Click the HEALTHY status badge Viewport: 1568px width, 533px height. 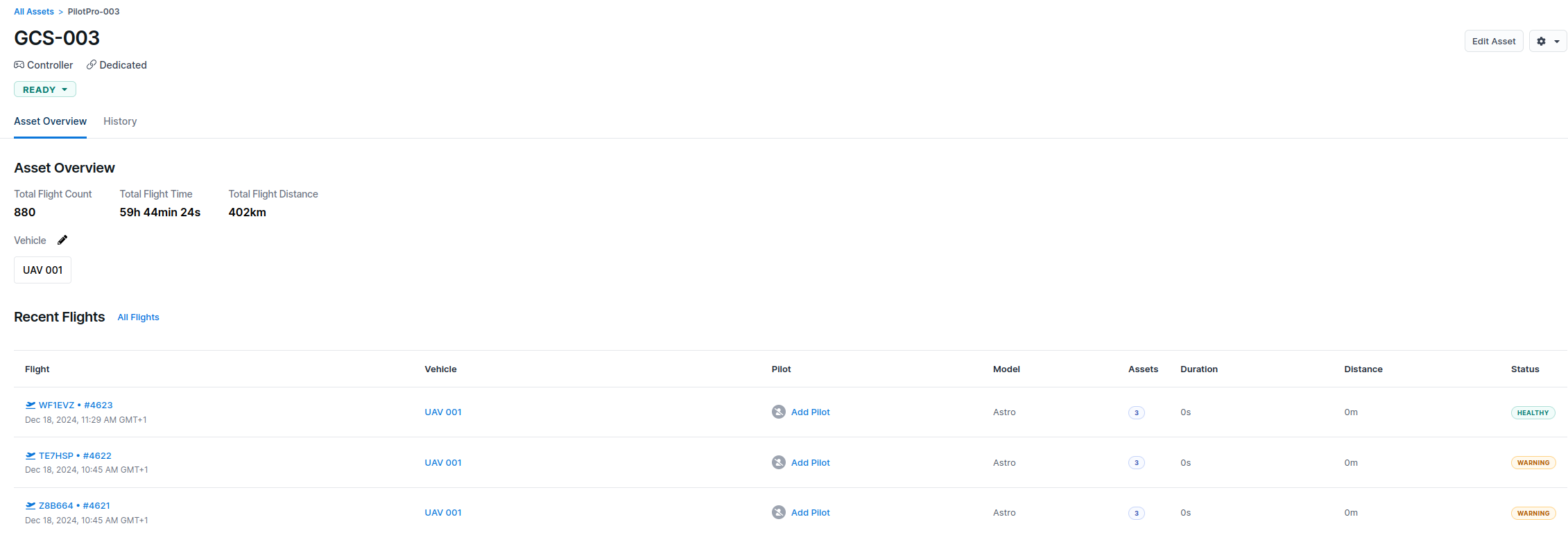click(x=1533, y=412)
